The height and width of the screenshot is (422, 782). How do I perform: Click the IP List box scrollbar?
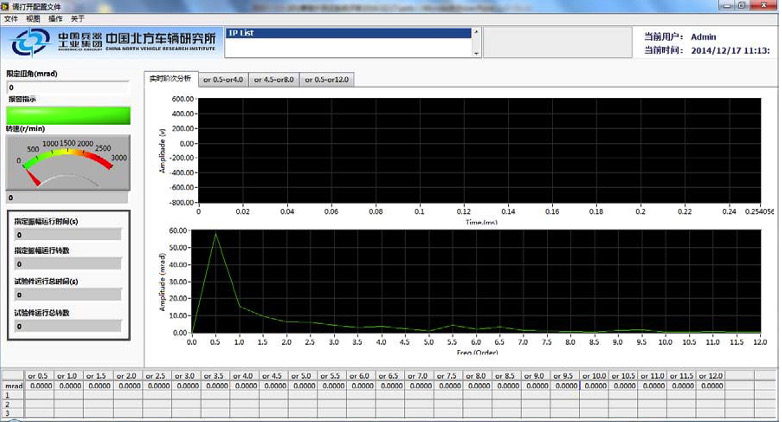(x=477, y=42)
